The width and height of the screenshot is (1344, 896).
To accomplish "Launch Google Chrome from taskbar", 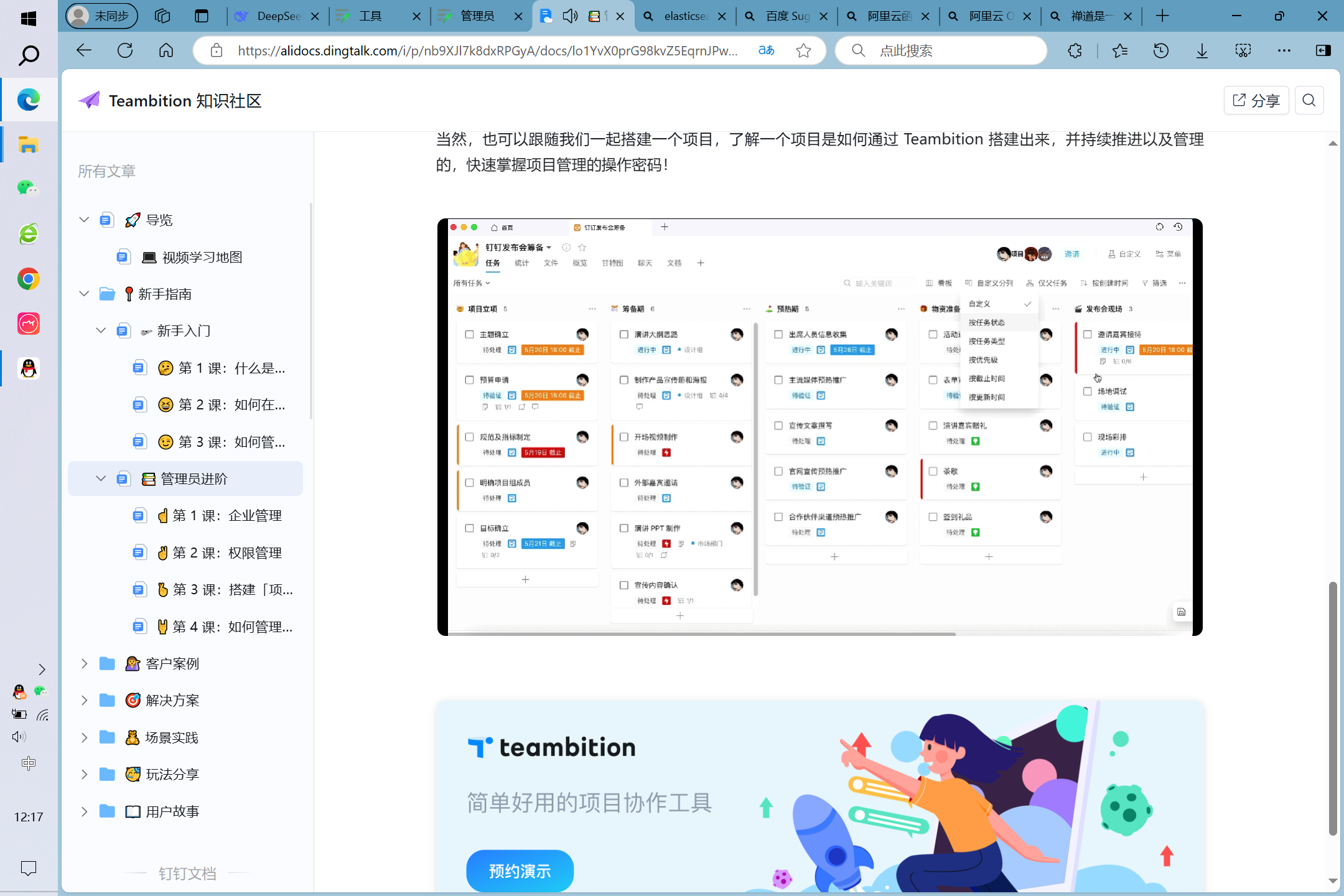I will pyautogui.click(x=29, y=279).
